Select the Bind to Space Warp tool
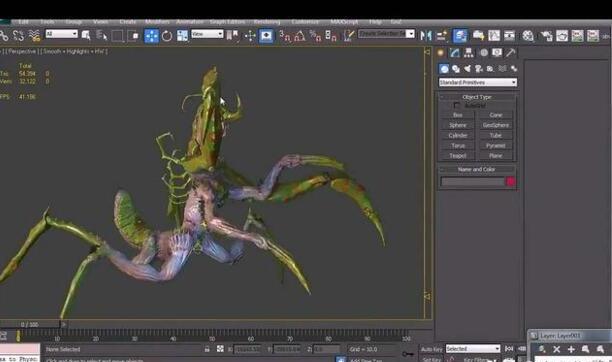The height and width of the screenshot is (362, 612). (x=35, y=36)
